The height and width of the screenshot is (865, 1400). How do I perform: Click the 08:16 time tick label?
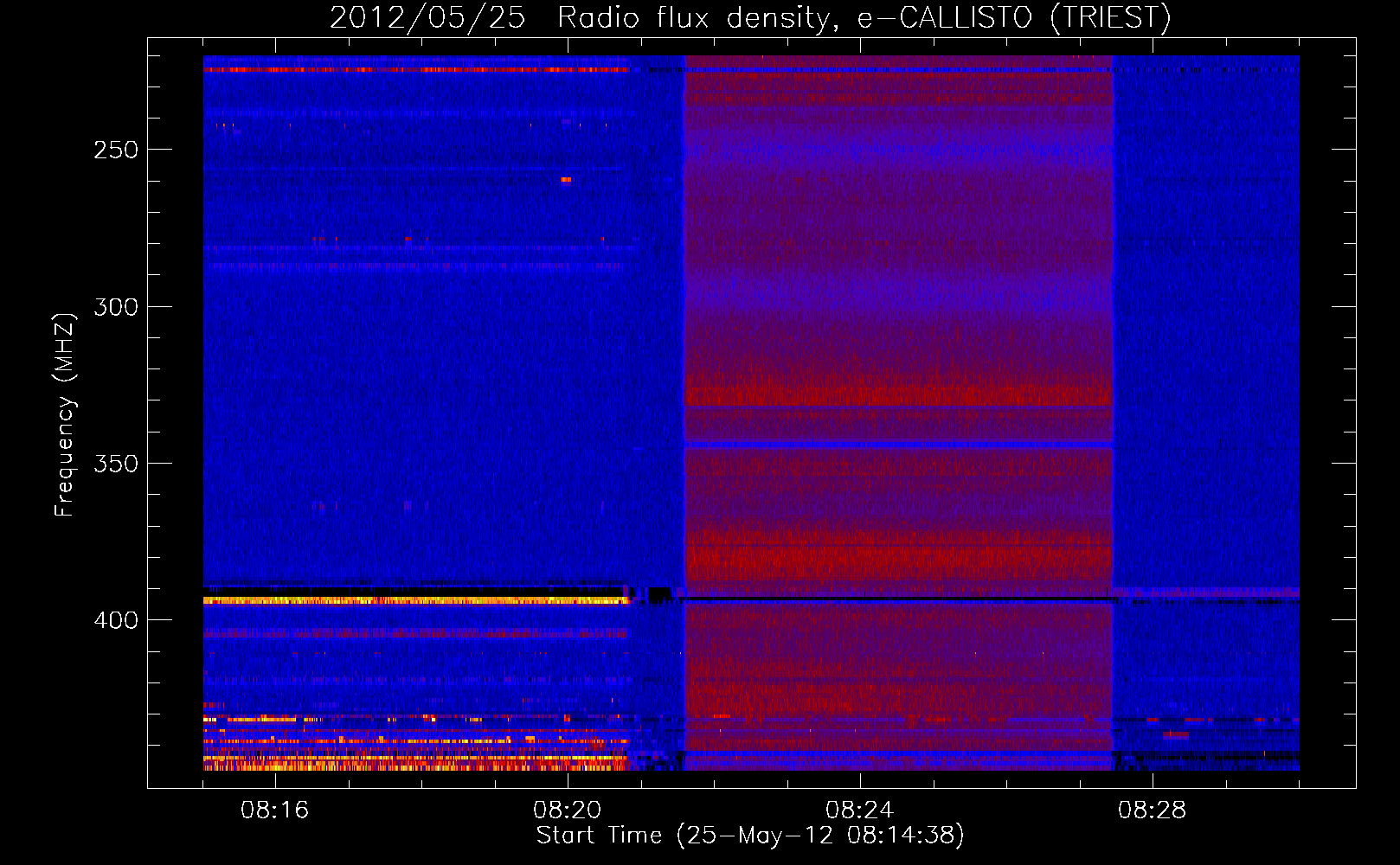275,811
